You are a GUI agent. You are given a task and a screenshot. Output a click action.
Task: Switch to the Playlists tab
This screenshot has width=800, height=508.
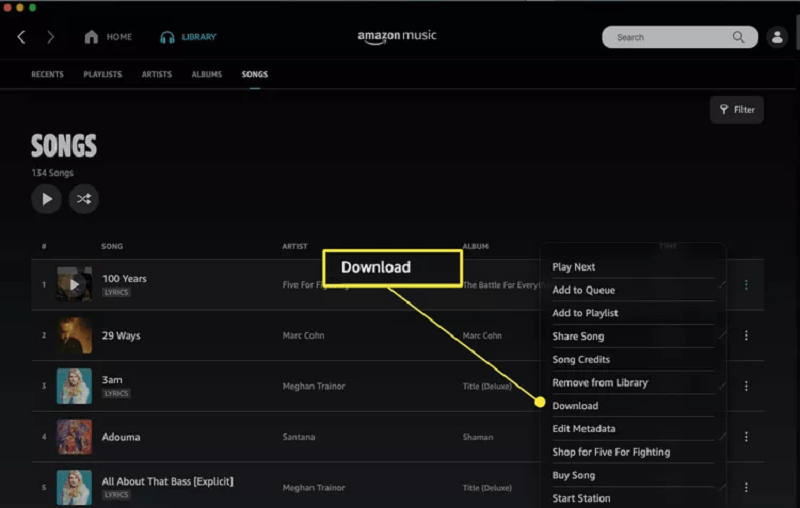point(103,75)
